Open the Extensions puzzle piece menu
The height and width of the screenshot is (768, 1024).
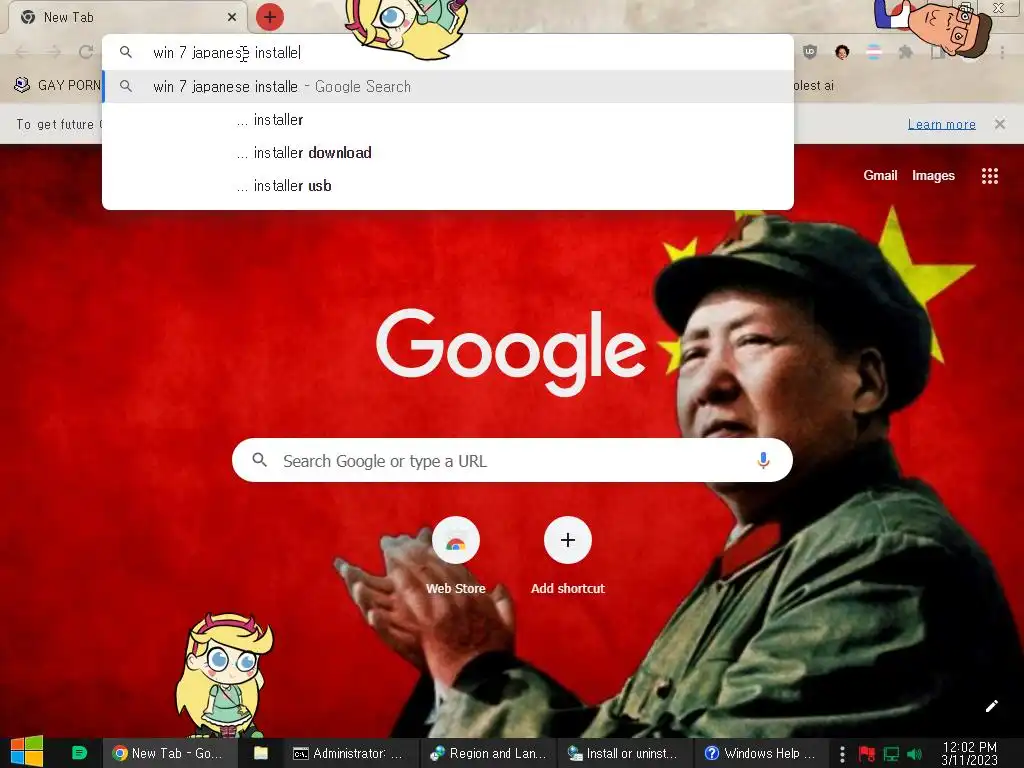[905, 52]
